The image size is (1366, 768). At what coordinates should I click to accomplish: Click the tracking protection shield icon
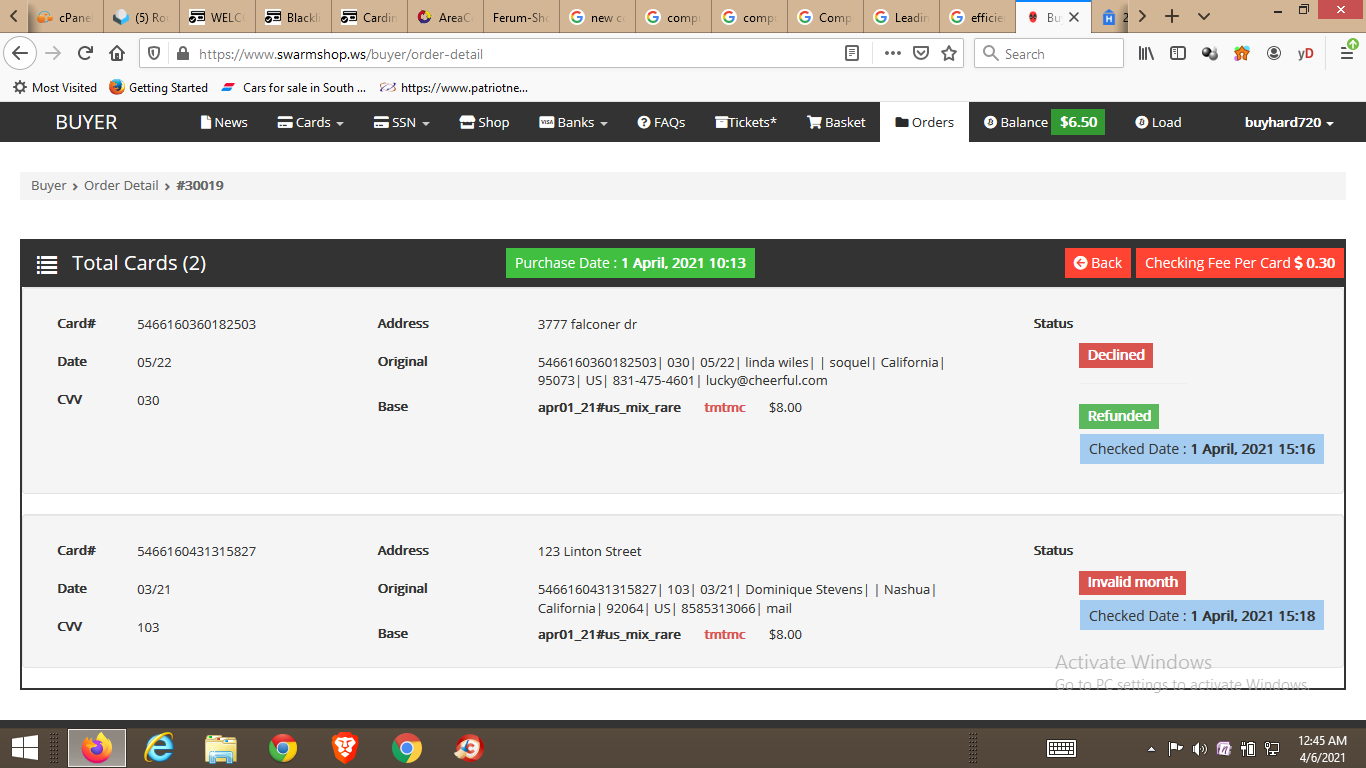(154, 54)
